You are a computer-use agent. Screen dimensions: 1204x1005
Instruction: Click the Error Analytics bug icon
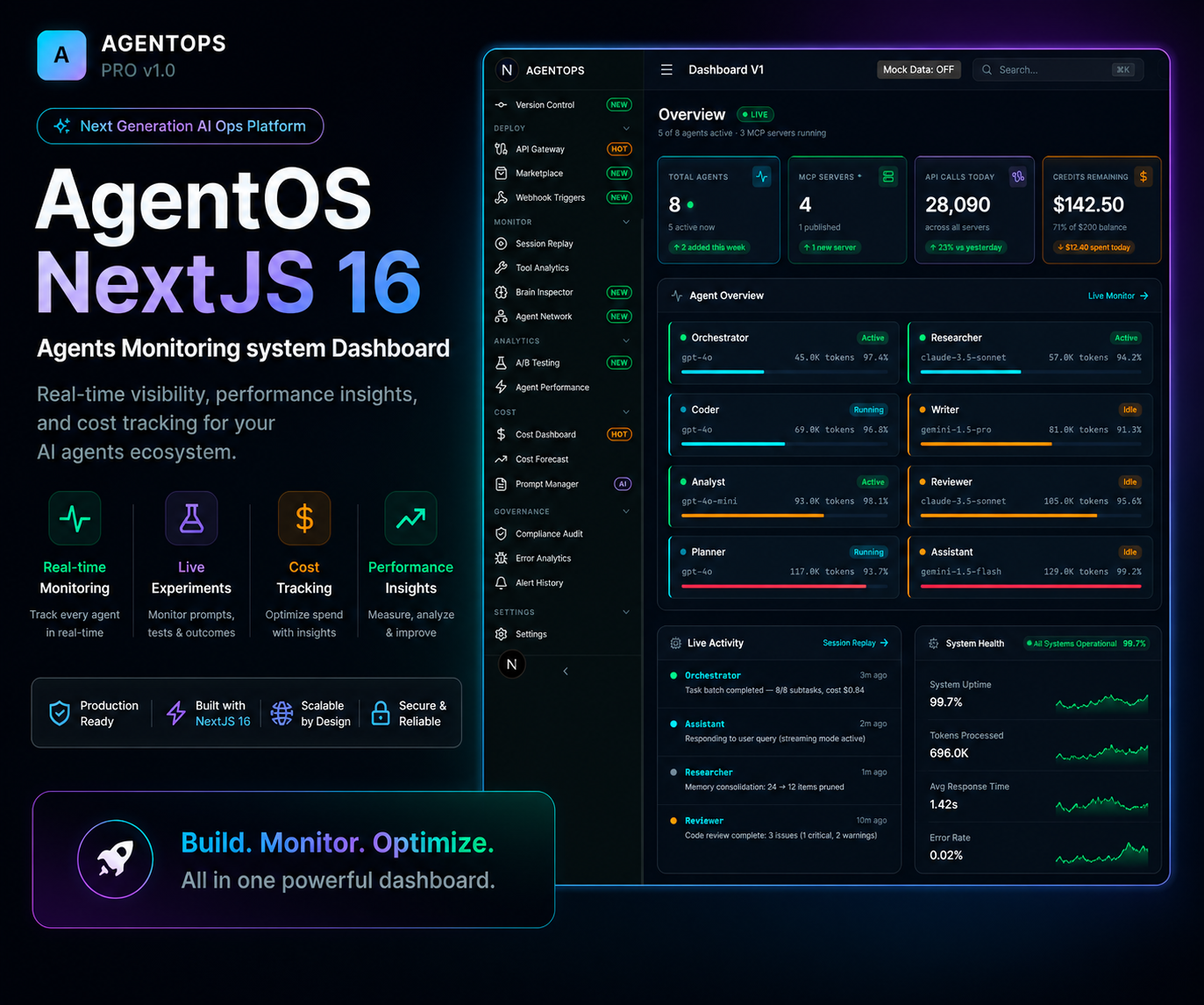[501, 558]
